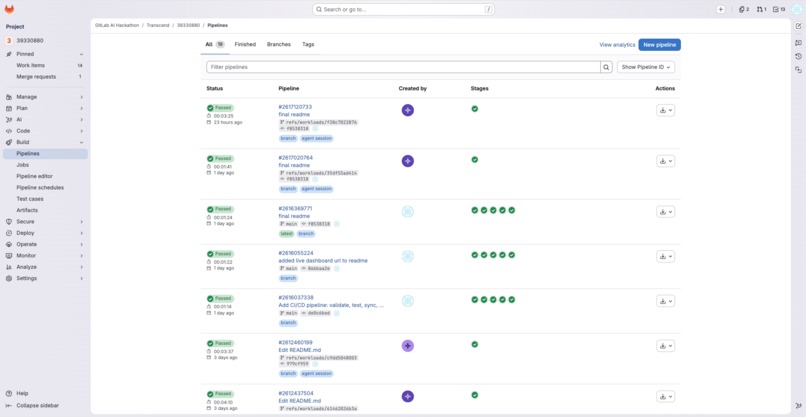806x417 pixels.
Task: Collapse the Pinned section in sidebar
Action: [x=45, y=54]
